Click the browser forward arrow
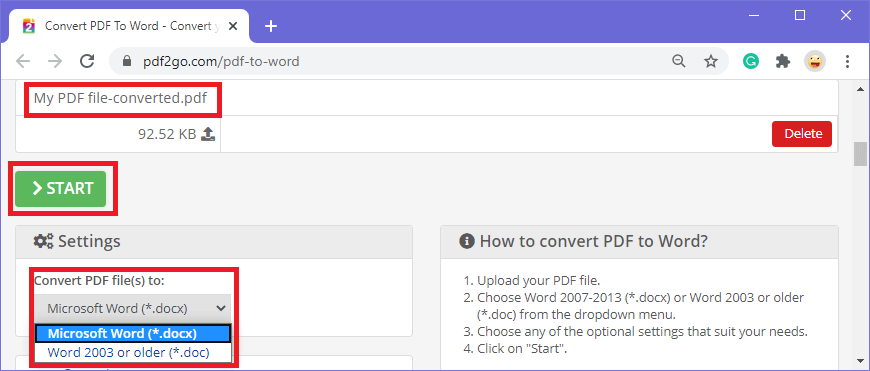Image resolution: width=870 pixels, height=371 pixels. (x=55, y=61)
